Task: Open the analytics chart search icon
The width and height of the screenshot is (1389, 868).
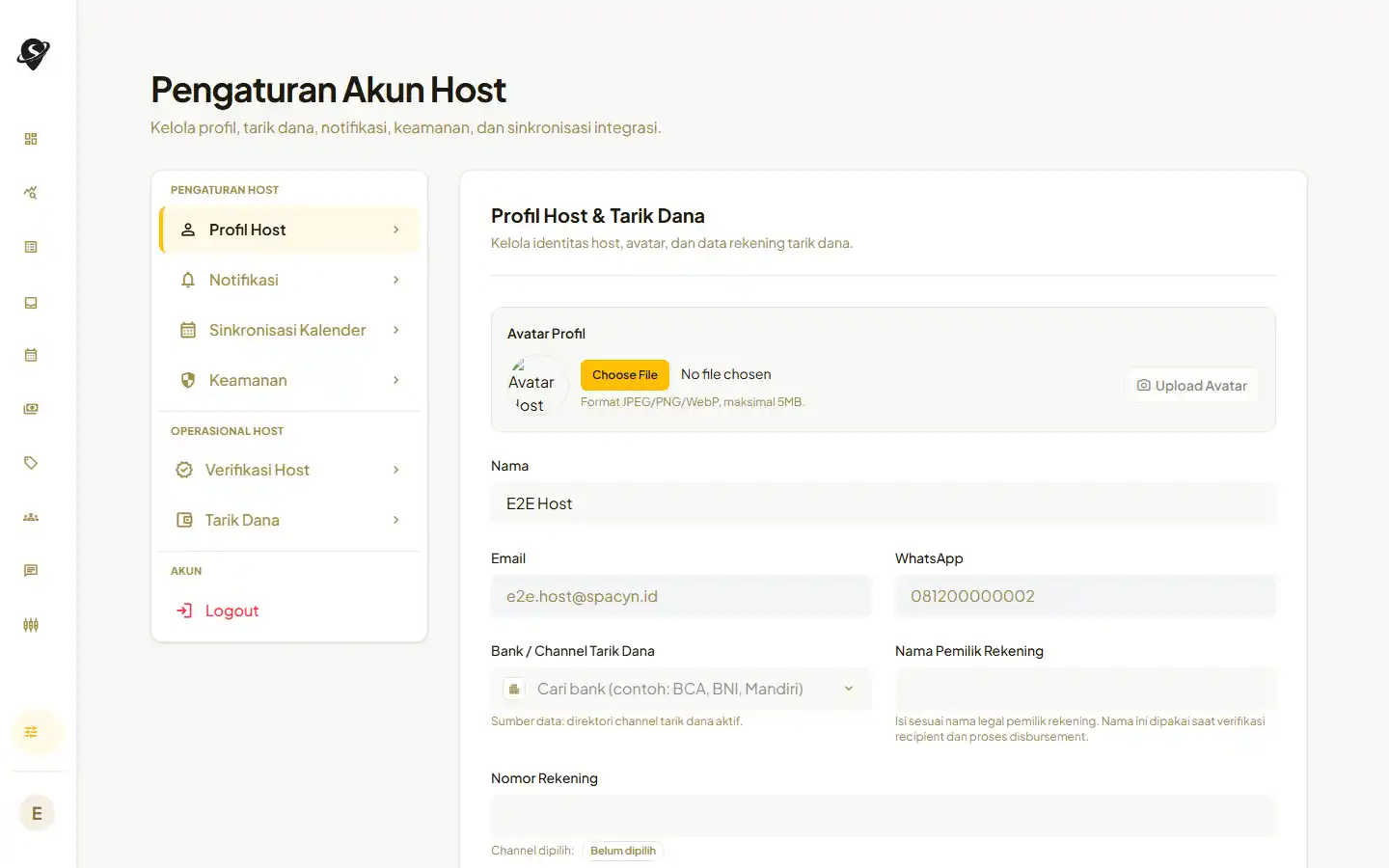Action: [x=31, y=193]
